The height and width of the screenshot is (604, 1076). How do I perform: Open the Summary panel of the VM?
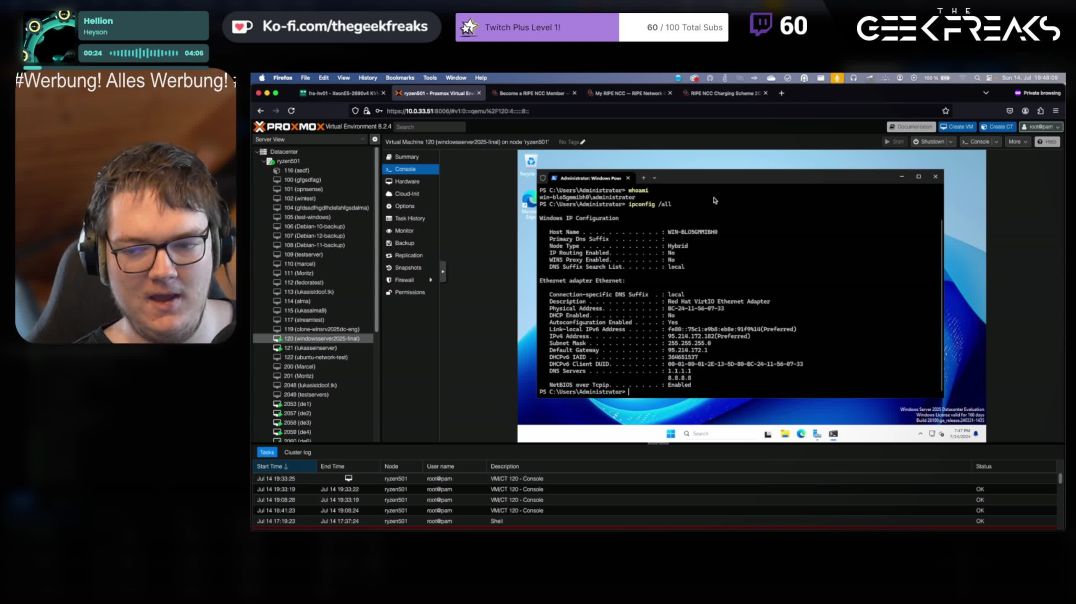(410, 156)
